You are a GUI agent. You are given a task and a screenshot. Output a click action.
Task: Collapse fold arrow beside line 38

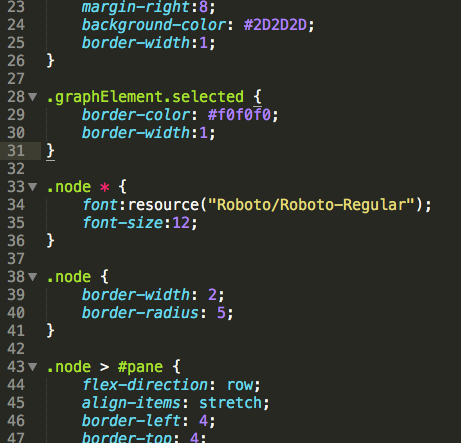click(x=33, y=277)
